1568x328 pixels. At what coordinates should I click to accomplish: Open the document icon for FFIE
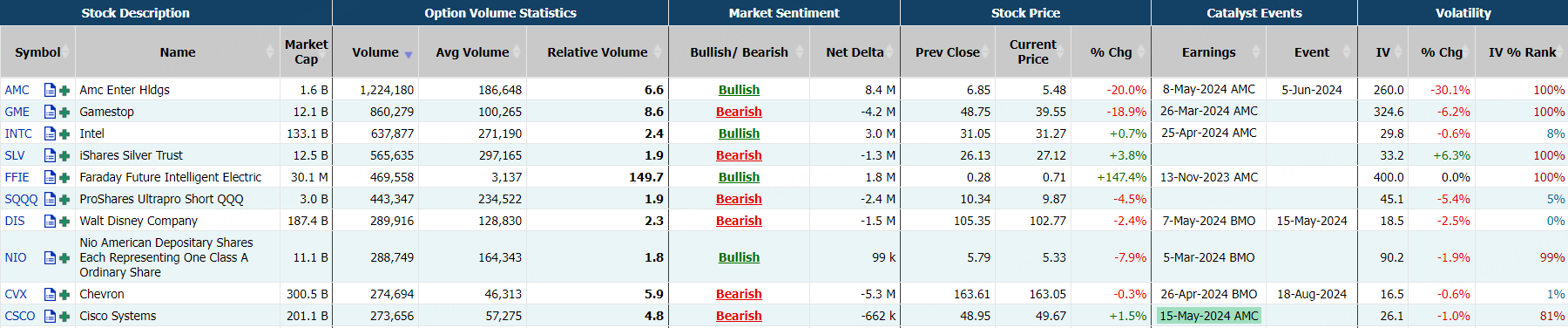50,177
